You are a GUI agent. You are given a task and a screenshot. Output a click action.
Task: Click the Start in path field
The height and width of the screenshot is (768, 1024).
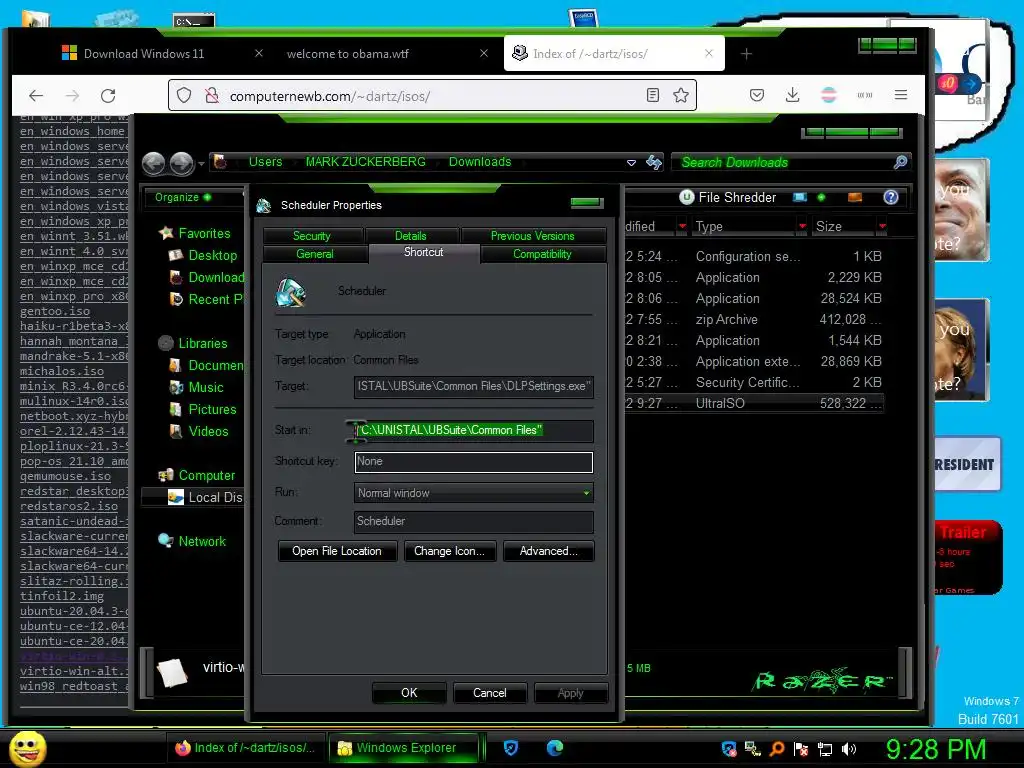pyautogui.click(x=473, y=430)
